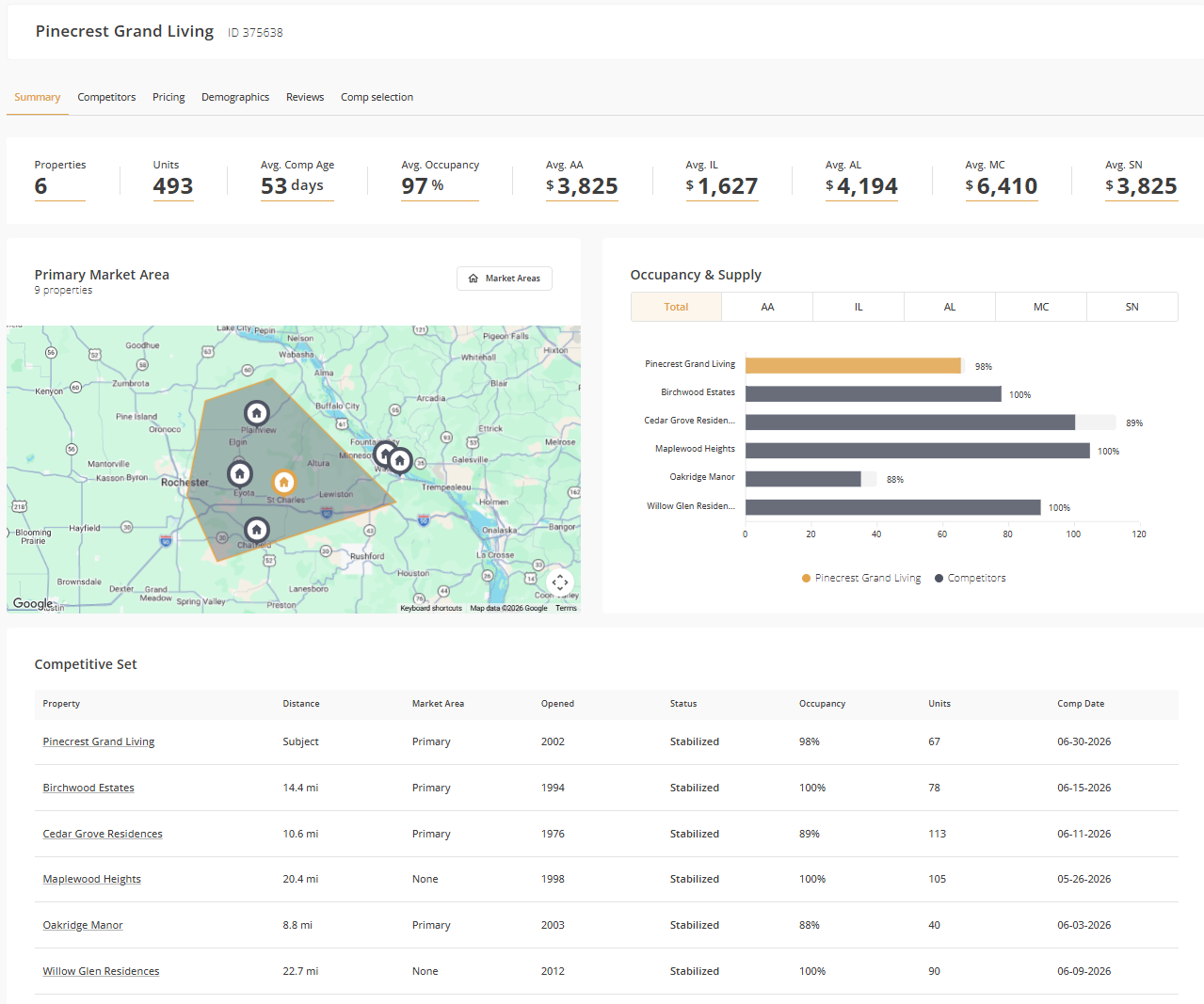Select the AL occupancy filter

tap(950, 307)
